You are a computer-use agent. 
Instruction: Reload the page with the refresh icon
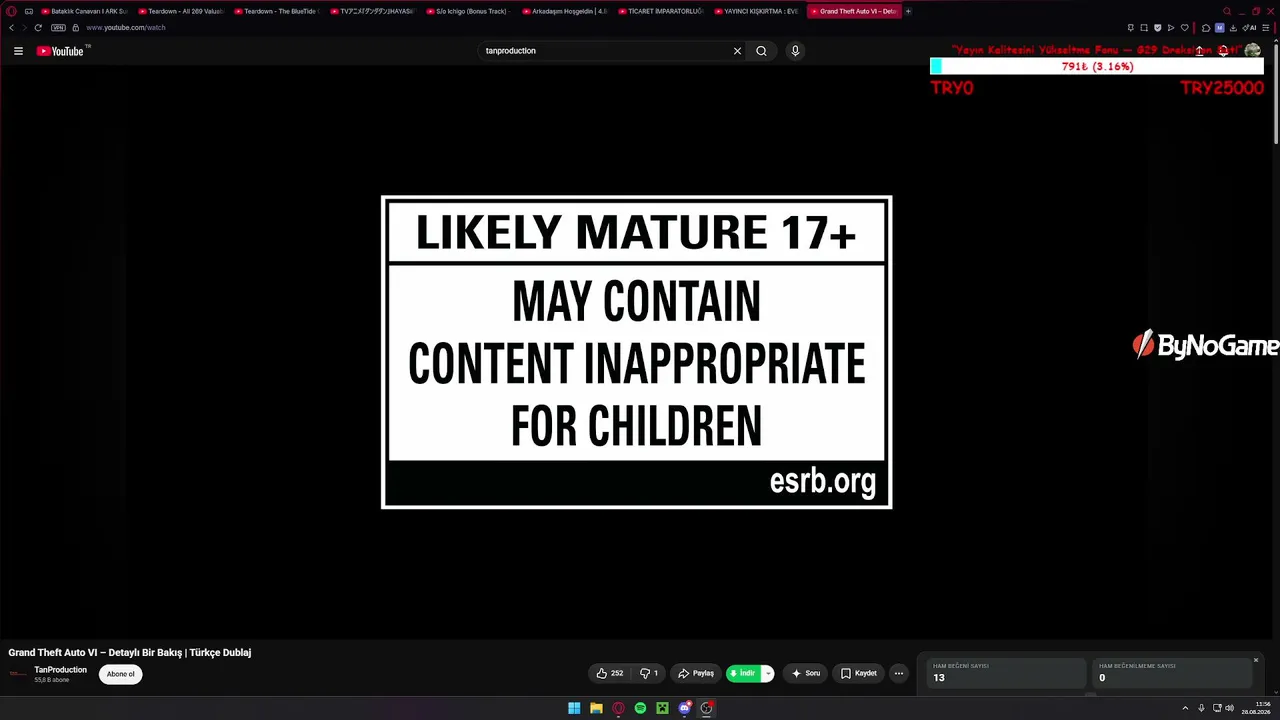pyautogui.click(x=38, y=28)
